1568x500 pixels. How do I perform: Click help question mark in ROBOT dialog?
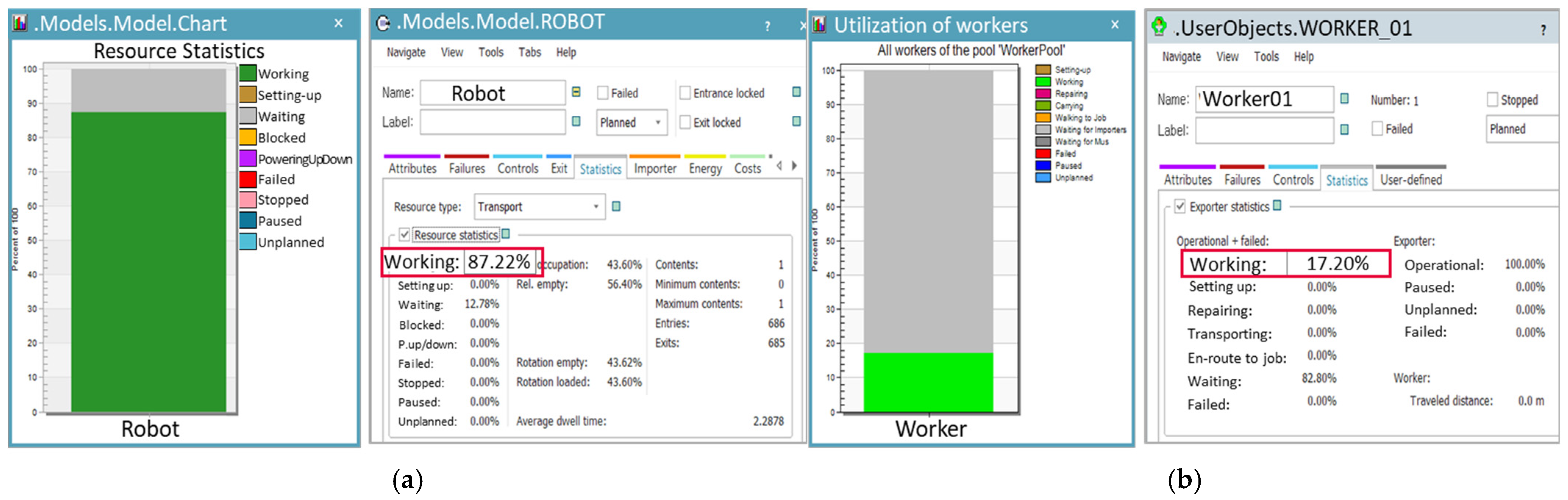click(767, 26)
